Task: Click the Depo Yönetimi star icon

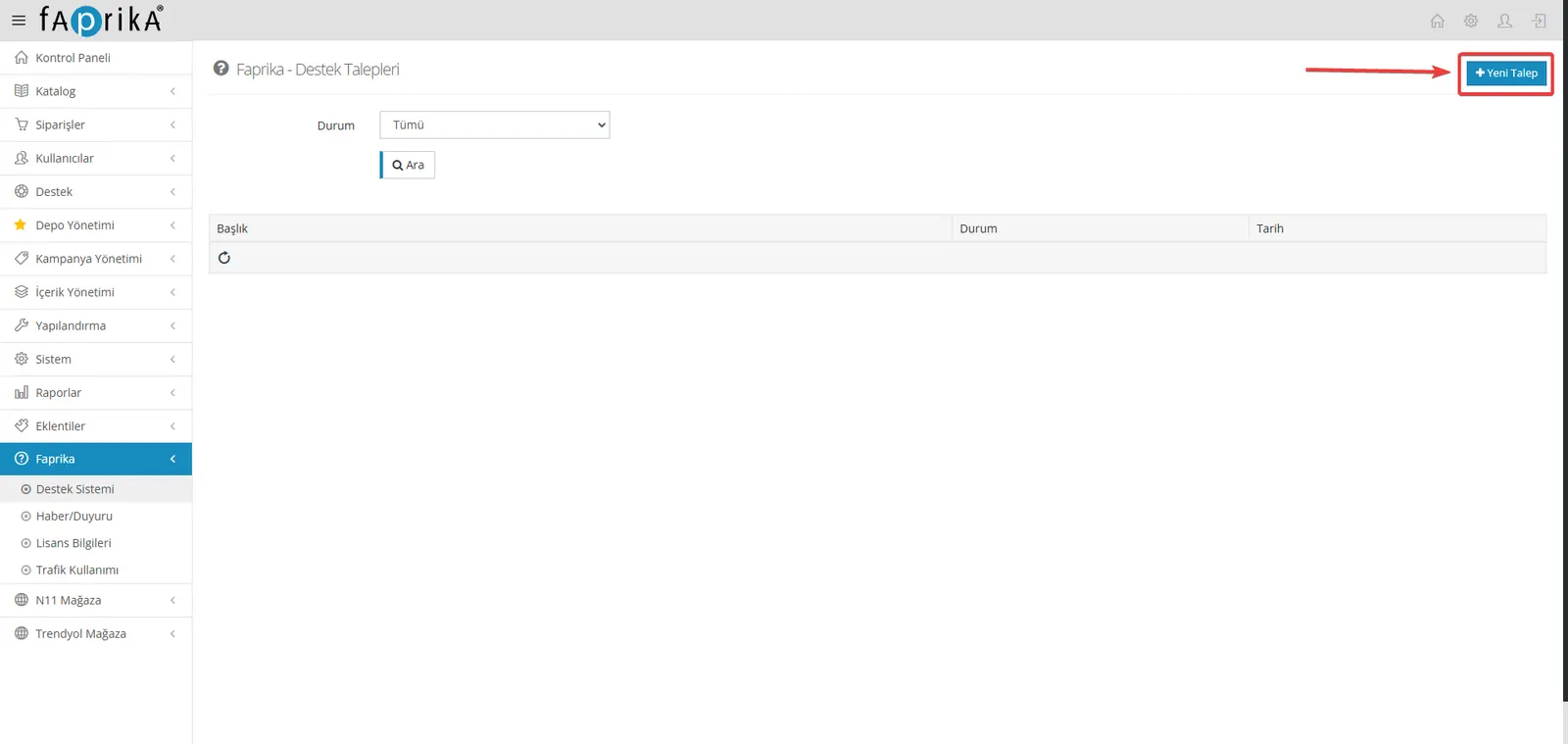Action: tap(21, 224)
